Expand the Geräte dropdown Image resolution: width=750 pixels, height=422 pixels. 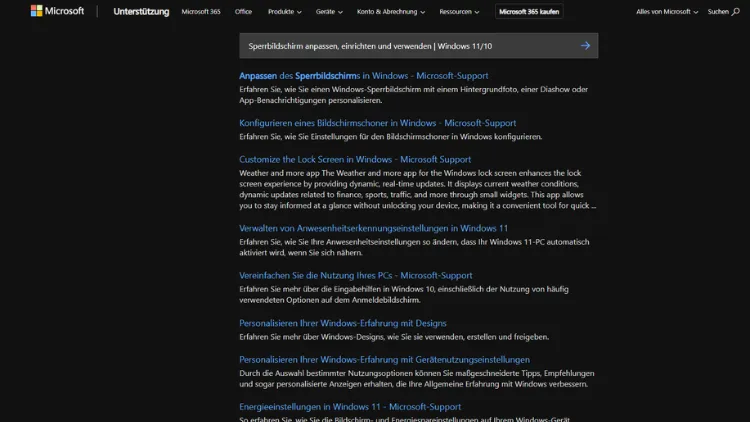click(x=329, y=11)
